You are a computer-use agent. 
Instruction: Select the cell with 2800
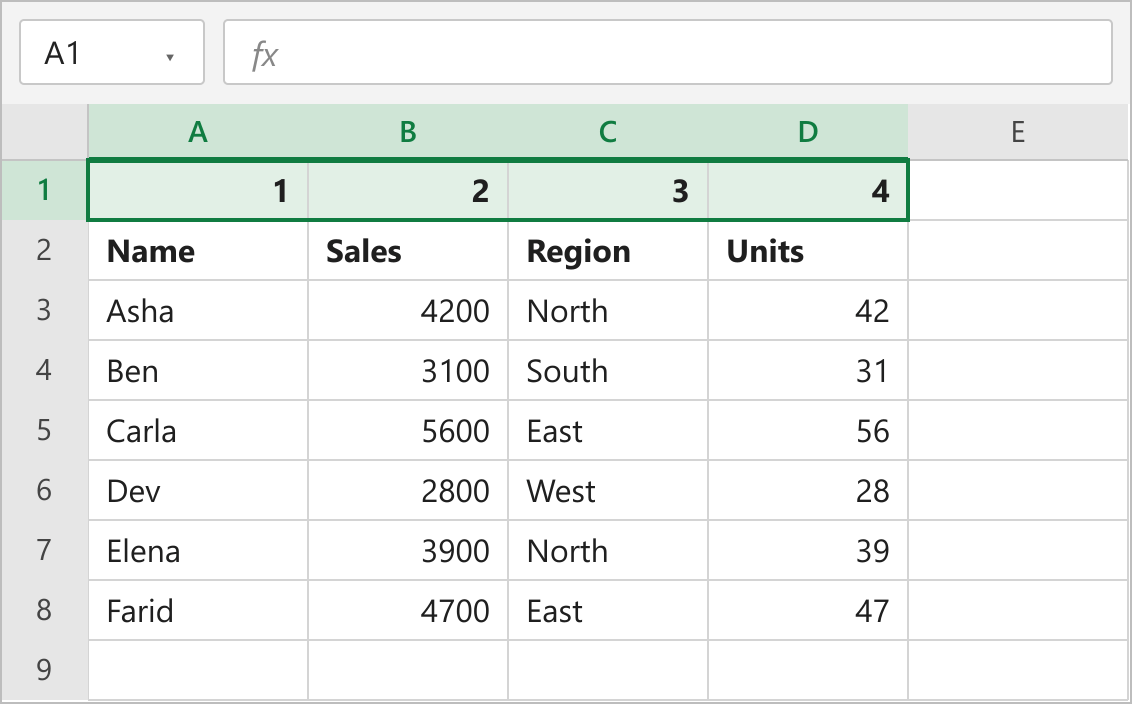pos(408,490)
